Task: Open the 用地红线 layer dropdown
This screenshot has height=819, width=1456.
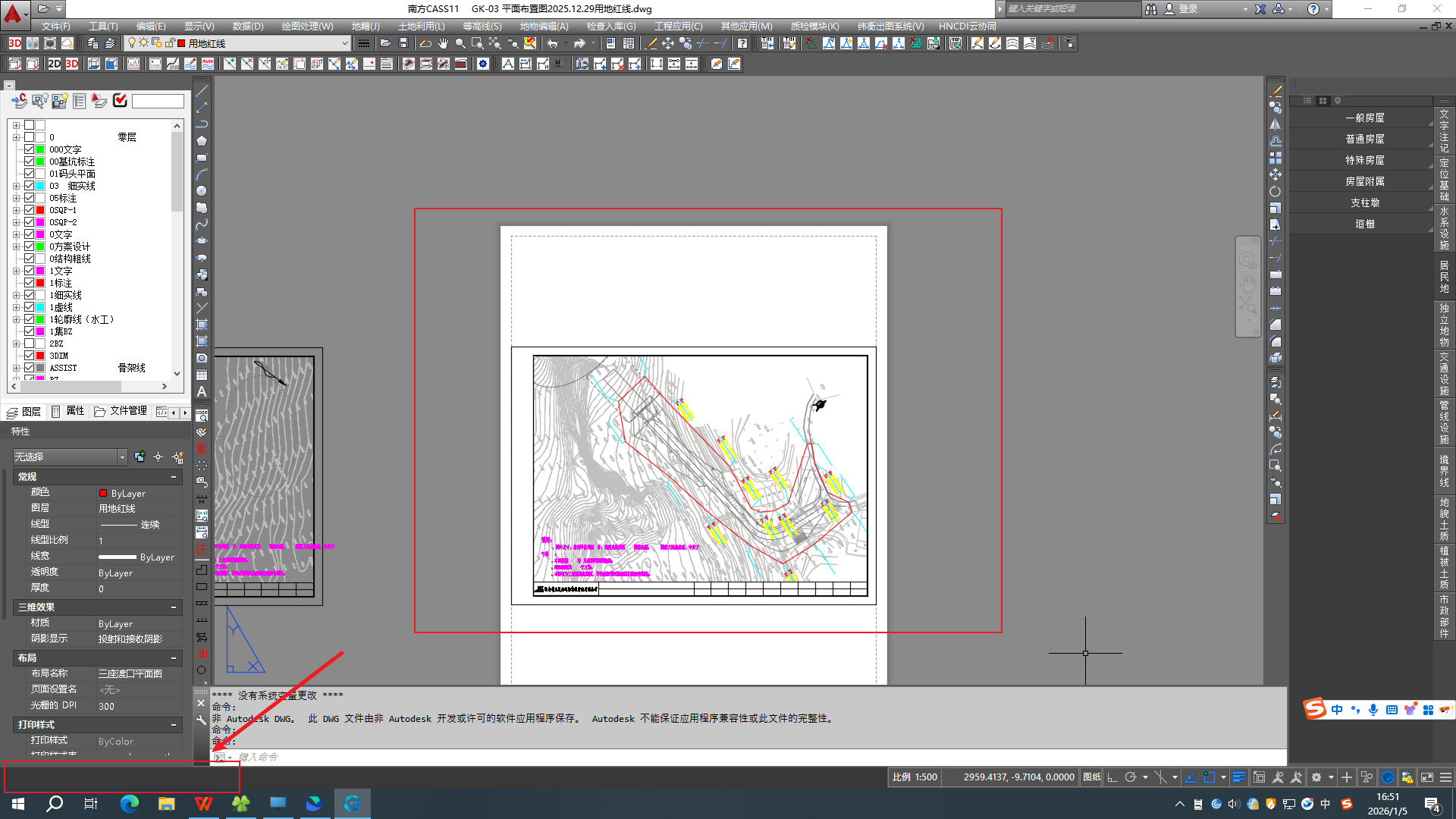Action: 344,43
